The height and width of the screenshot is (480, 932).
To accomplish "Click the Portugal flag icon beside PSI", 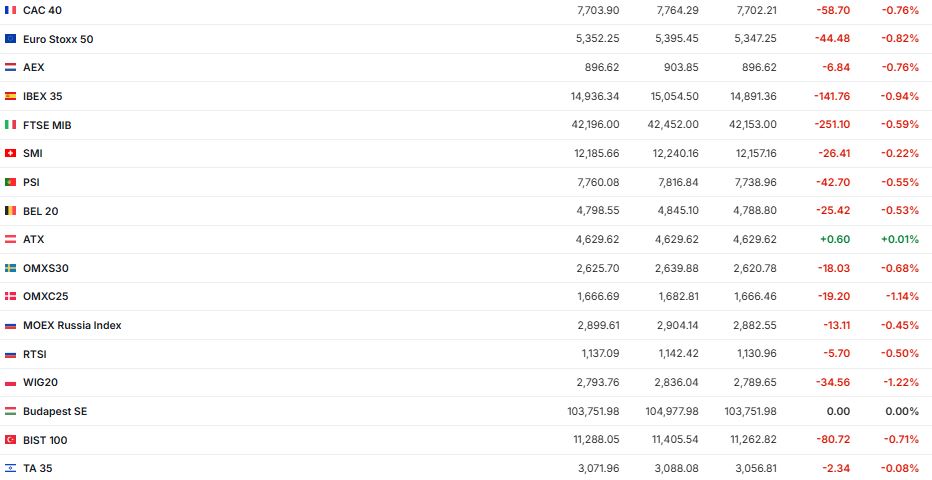I will pyautogui.click(x=10, y=182).
